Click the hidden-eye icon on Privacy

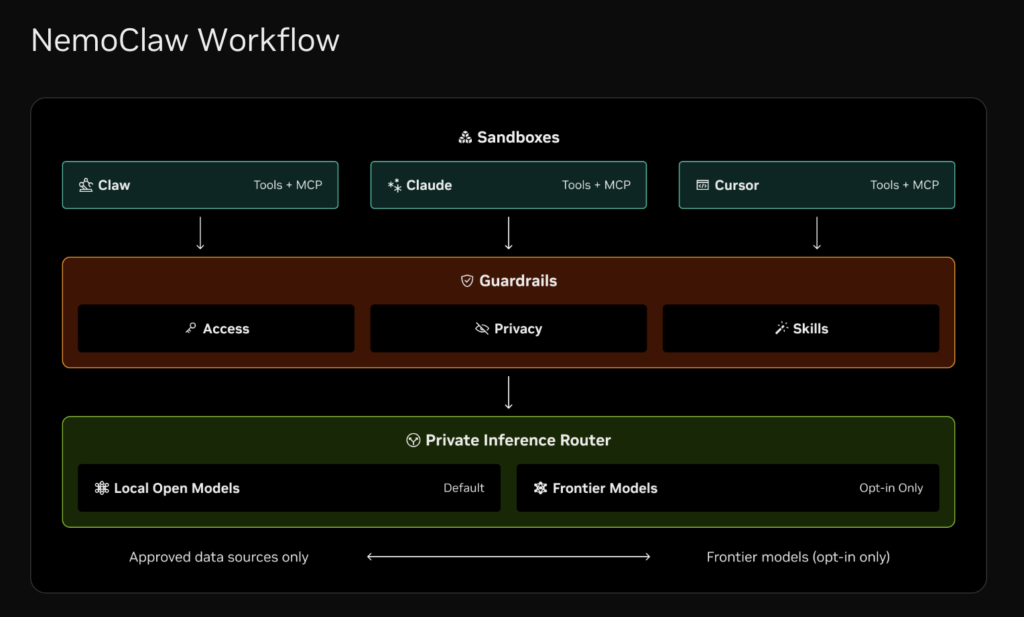click(x=481, y=328)
